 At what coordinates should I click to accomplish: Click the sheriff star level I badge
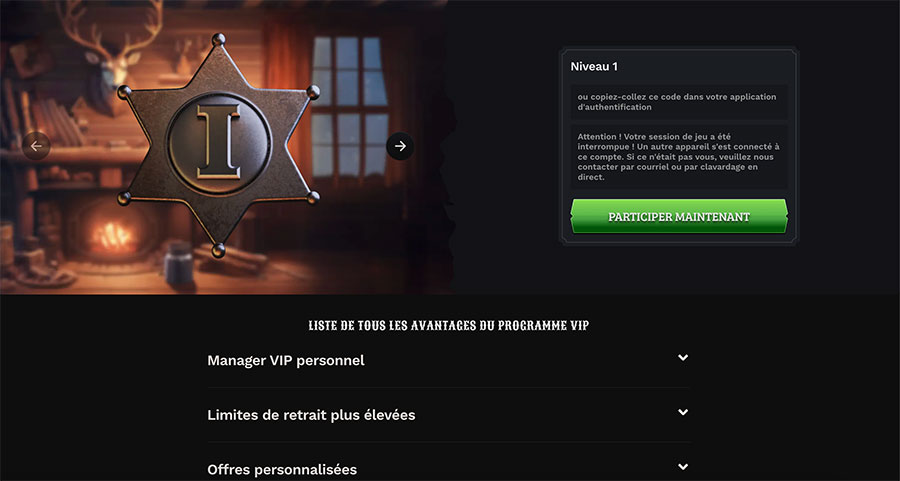pos(218,146)
